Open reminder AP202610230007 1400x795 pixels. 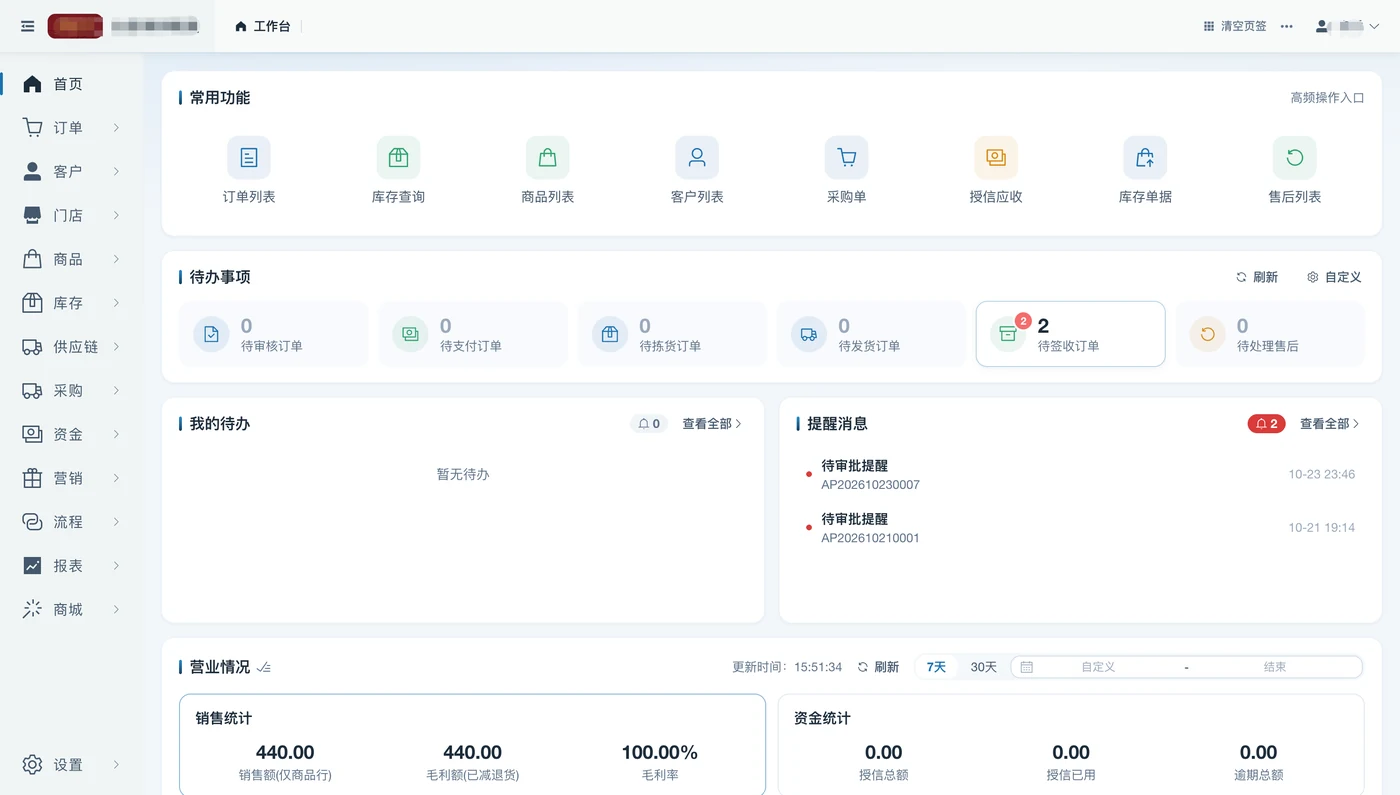pos(1080,475)
